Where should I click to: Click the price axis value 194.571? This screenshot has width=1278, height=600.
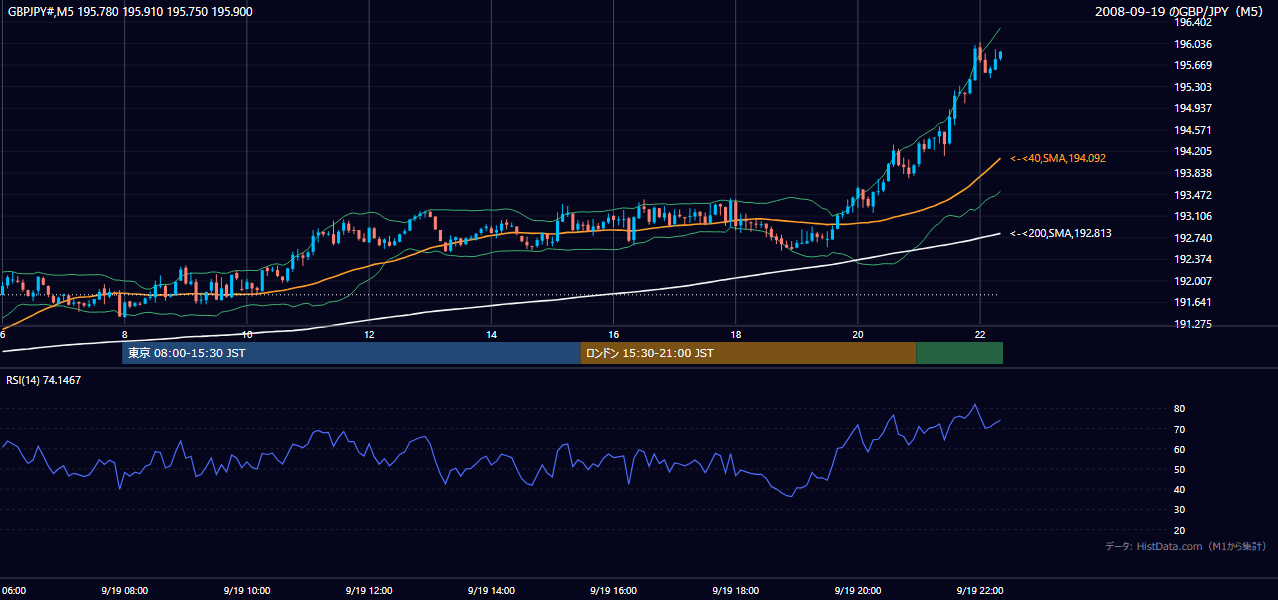[1193, 130]
